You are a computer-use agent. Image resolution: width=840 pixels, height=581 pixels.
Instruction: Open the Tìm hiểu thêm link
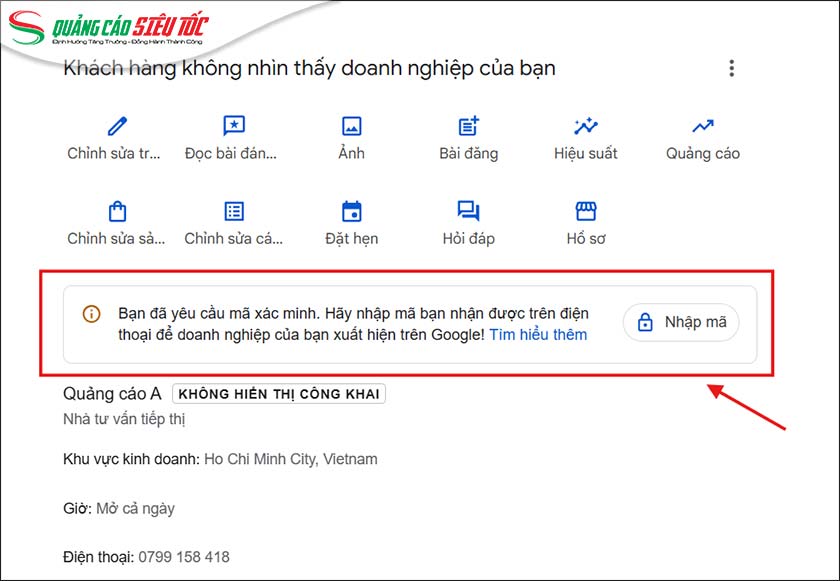(x=540, y=334)
